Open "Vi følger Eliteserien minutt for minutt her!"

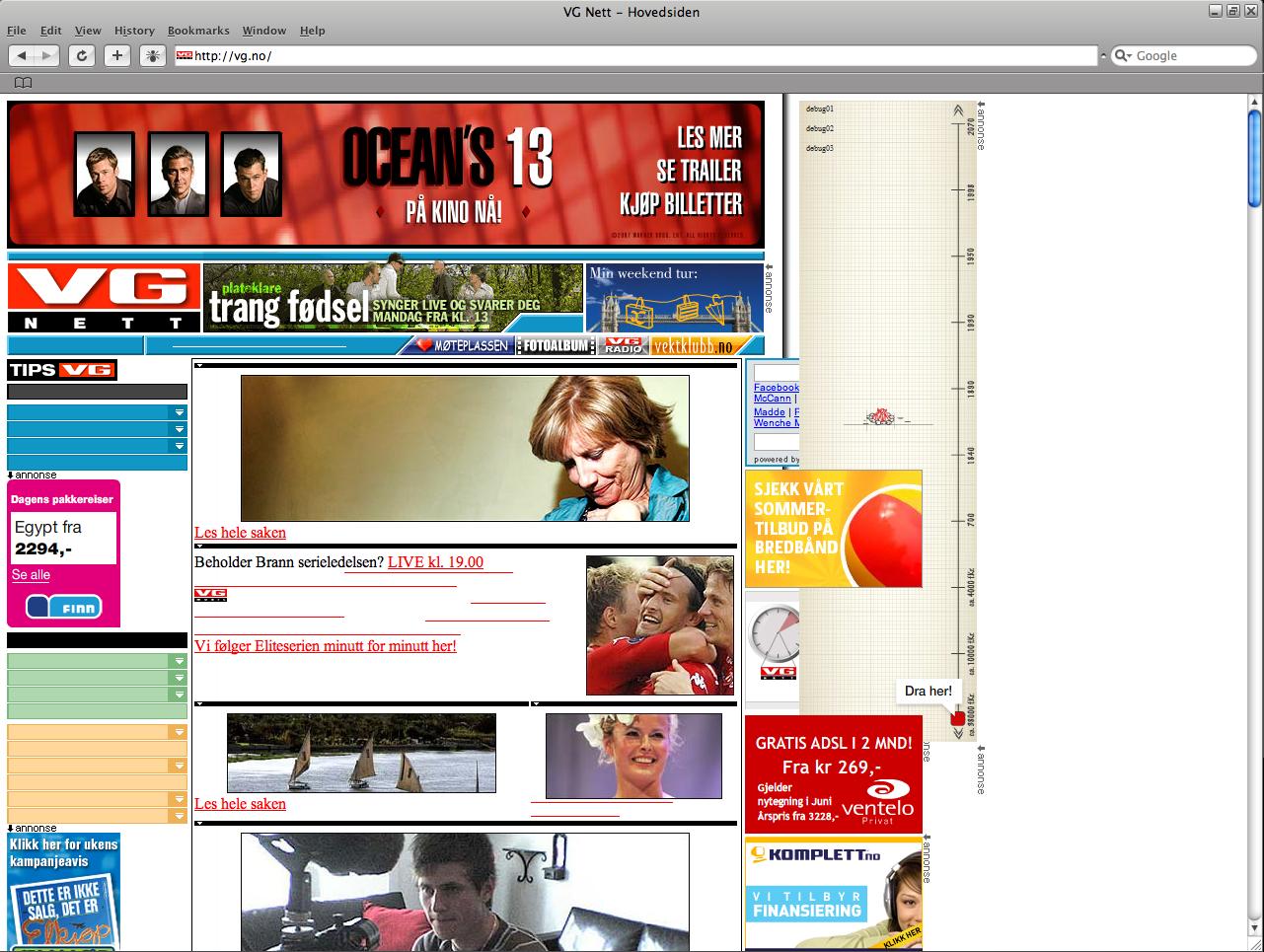[326, 646]
